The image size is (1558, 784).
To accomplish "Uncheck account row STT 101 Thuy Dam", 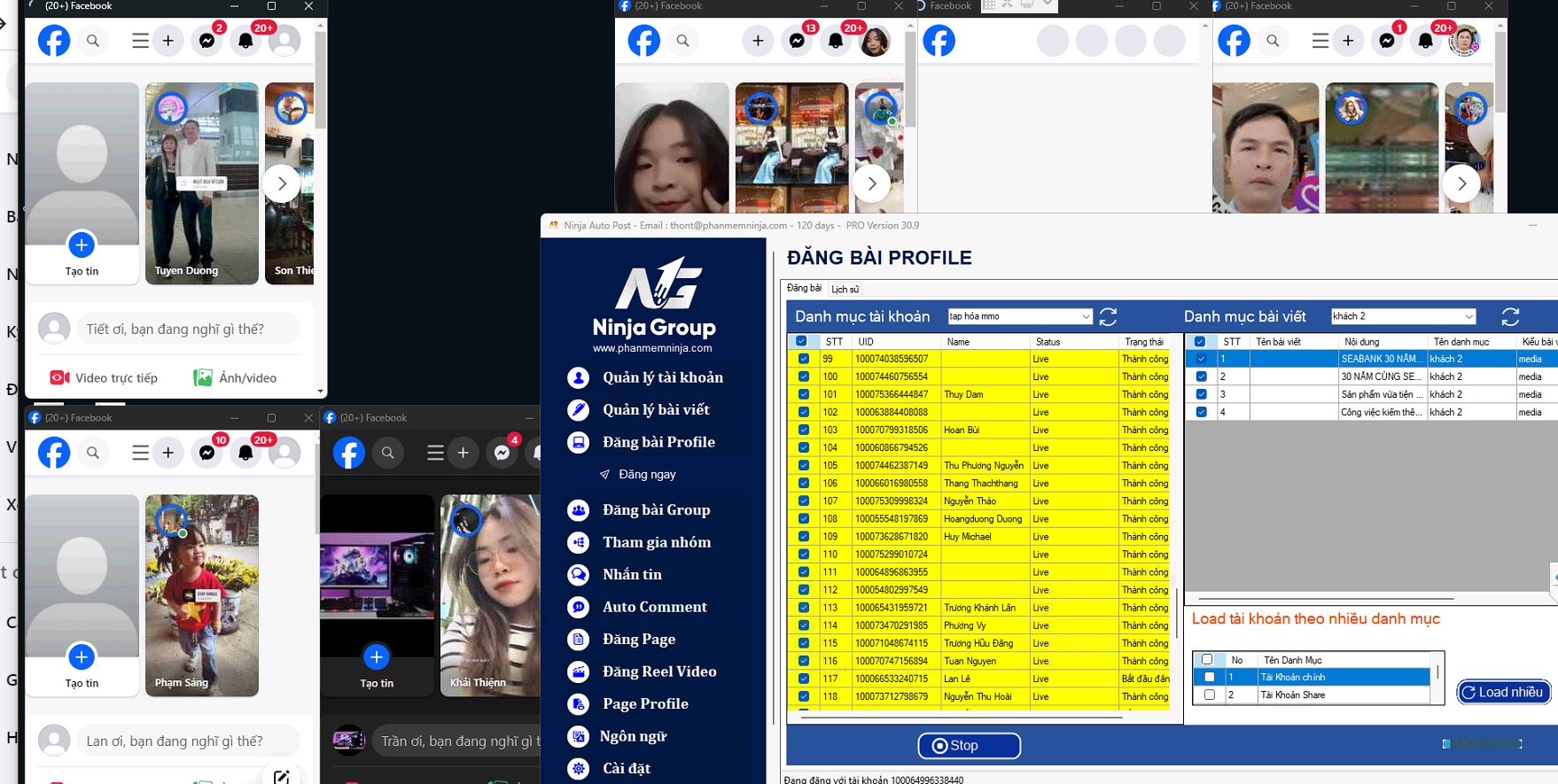I will (x=803, y=394).
